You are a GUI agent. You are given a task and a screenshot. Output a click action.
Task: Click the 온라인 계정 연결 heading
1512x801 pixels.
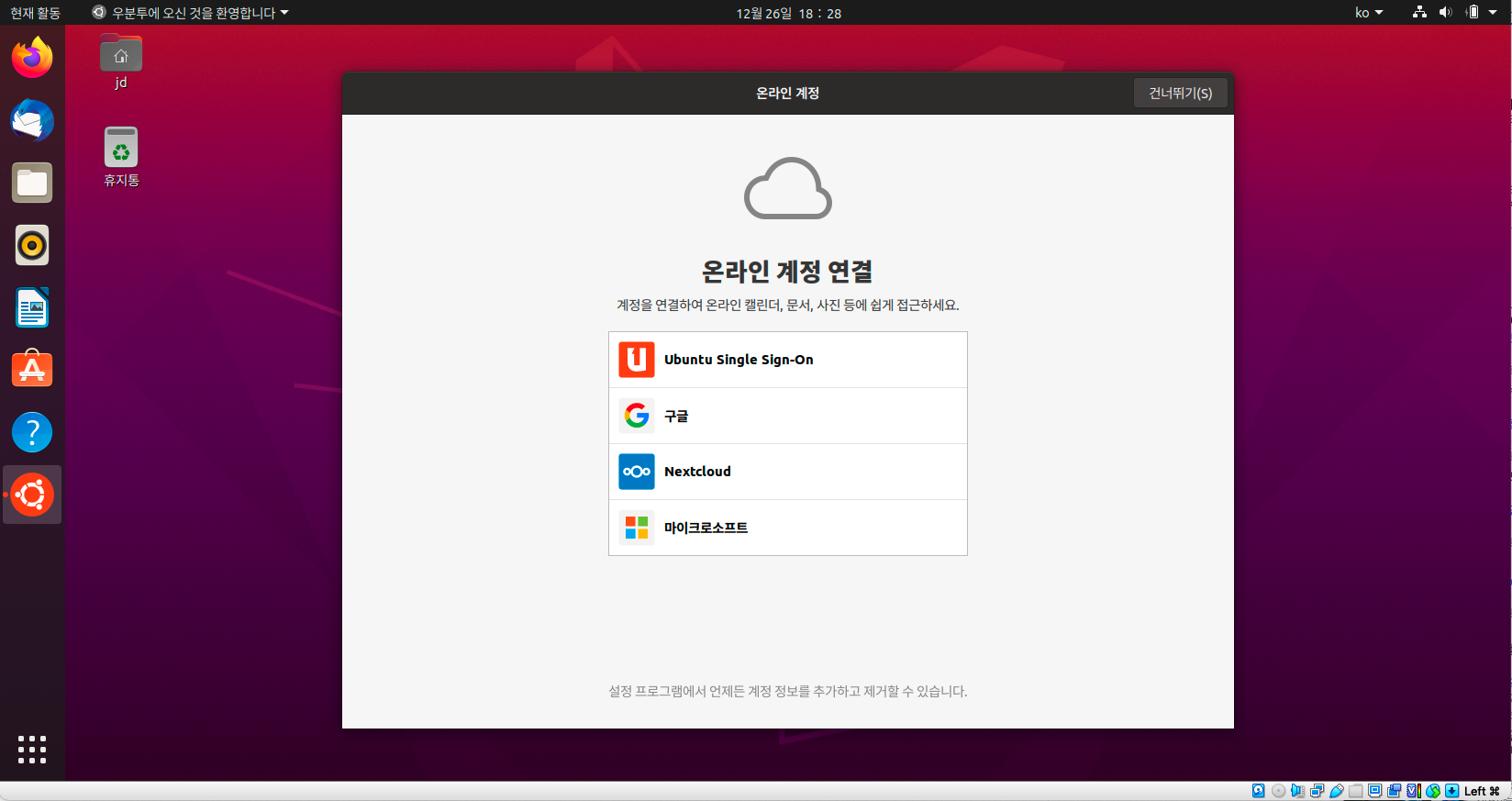click(x=787, y=272)
